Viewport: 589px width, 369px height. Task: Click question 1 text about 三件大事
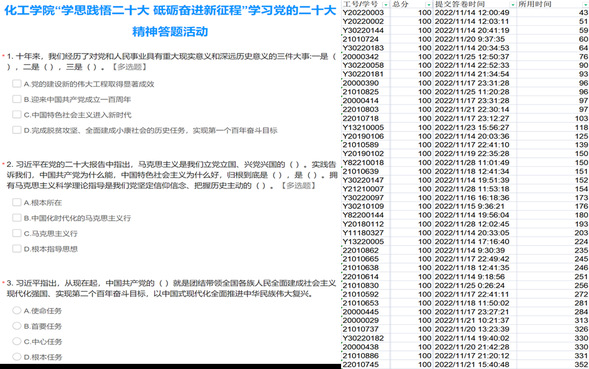(171, 62)
